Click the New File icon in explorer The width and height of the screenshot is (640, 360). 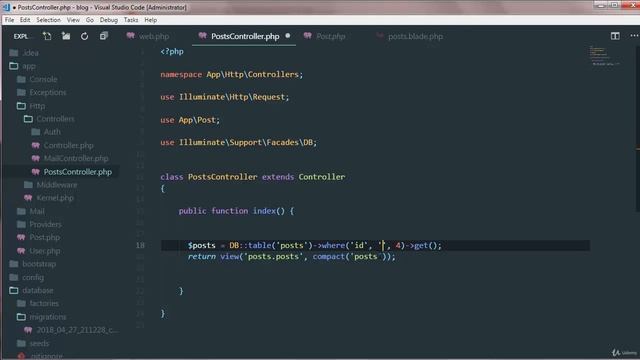click(x=47, y=36)
